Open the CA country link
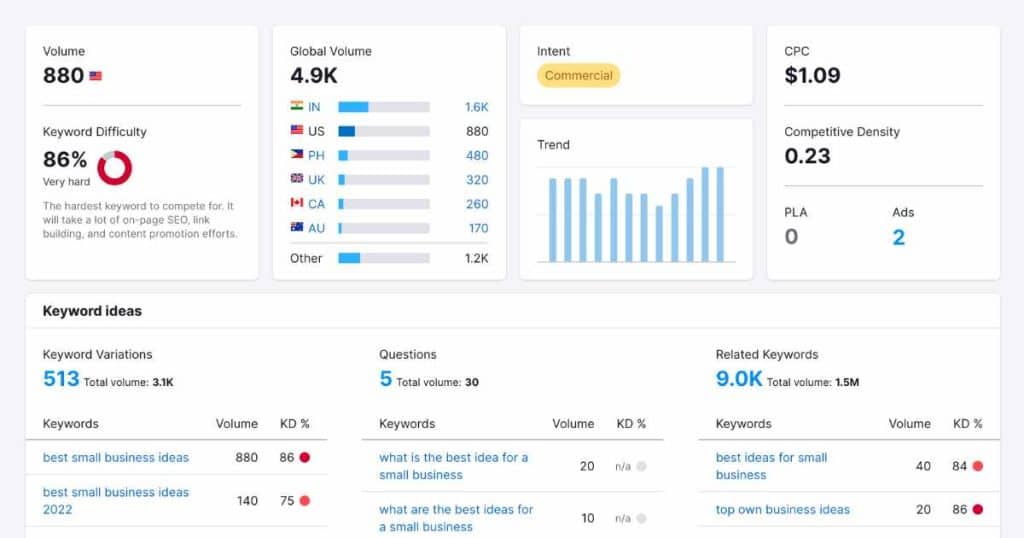Screen dimensions: 1024x538 coord(316,204)
